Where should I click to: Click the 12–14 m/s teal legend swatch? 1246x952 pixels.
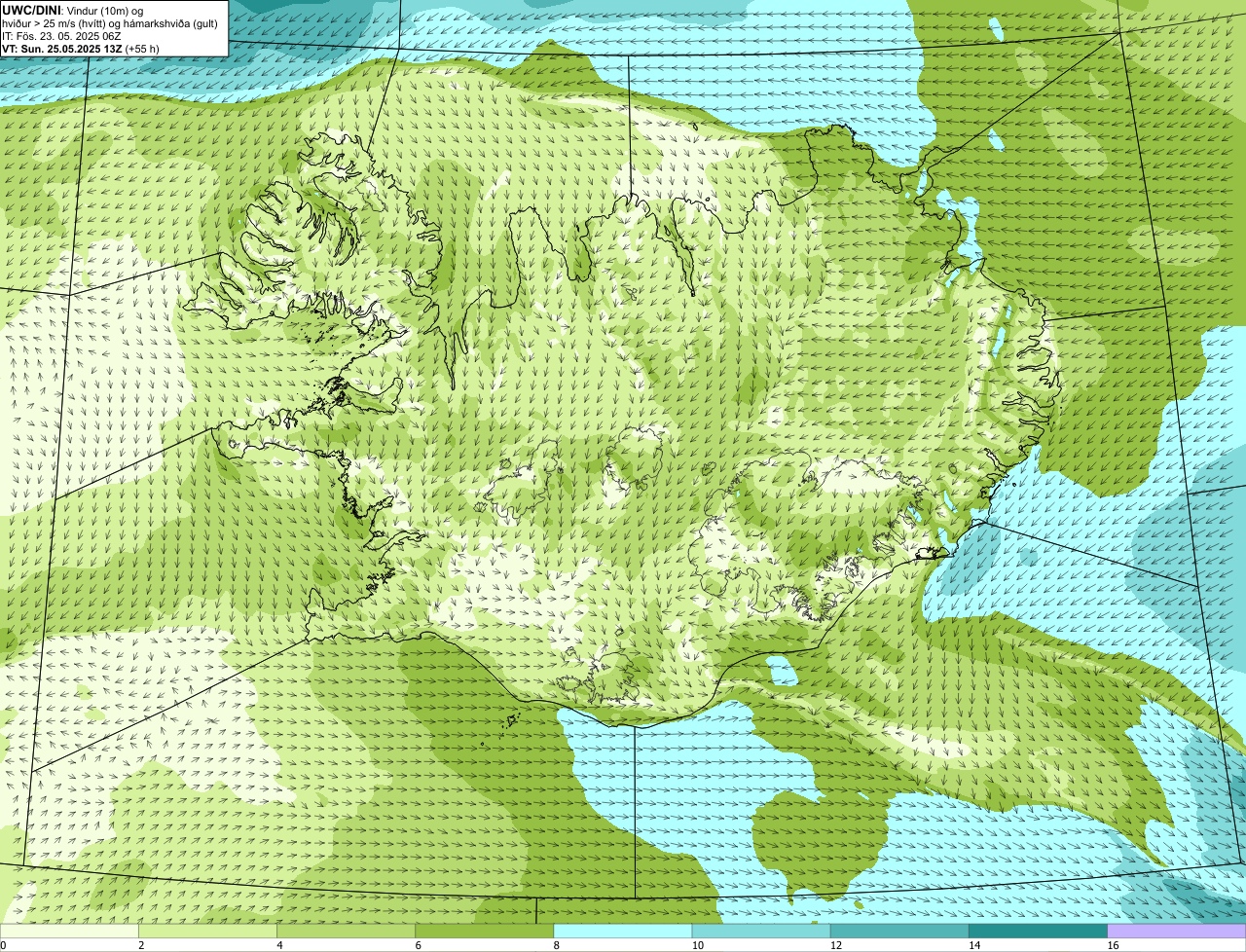[899, 931]
